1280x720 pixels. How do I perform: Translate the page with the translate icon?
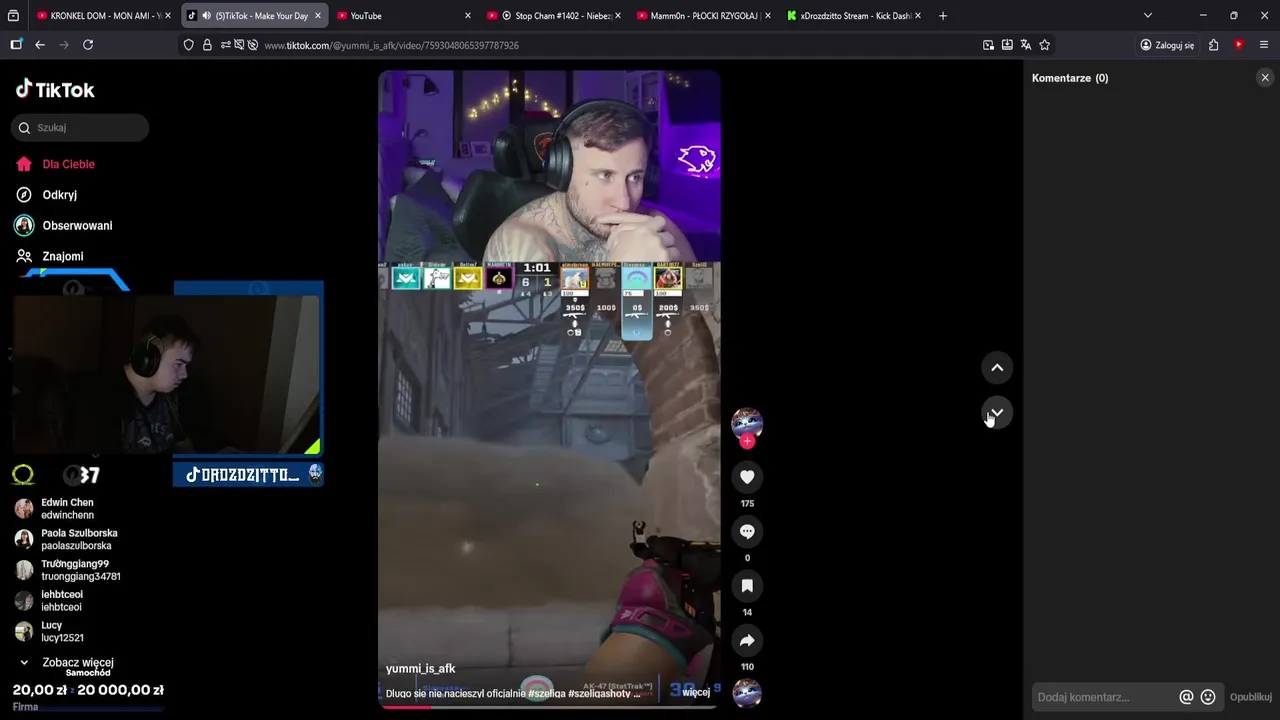click(1026, 45)
